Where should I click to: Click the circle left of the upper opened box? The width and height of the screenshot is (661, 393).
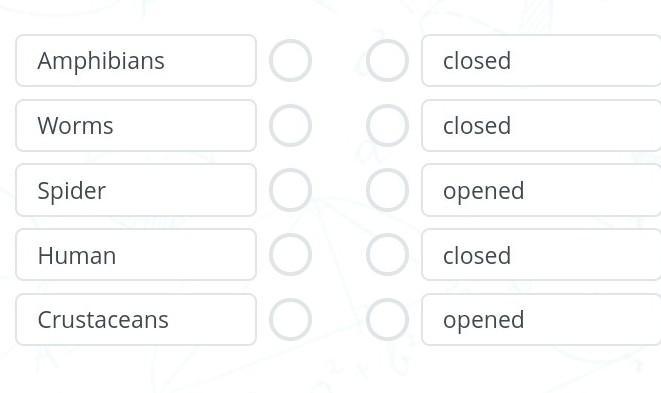click(387, 190)
